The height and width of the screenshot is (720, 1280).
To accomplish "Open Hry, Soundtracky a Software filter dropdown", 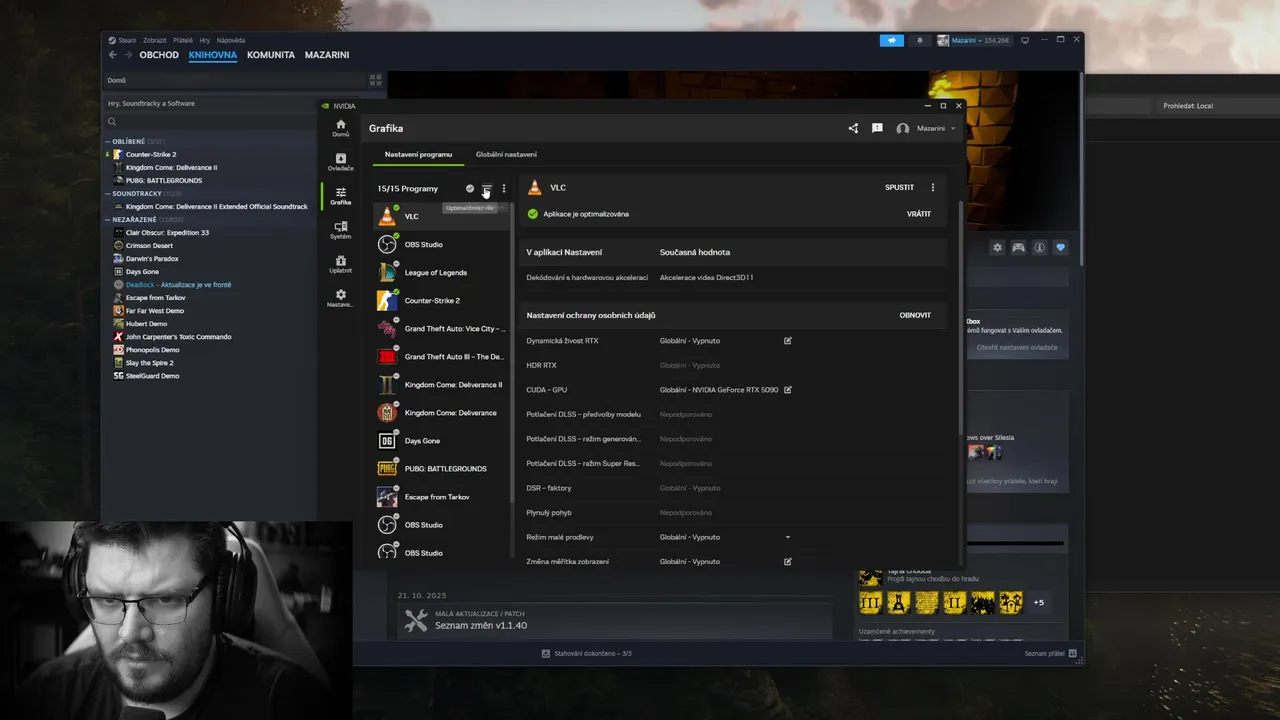I will point(210,103).
